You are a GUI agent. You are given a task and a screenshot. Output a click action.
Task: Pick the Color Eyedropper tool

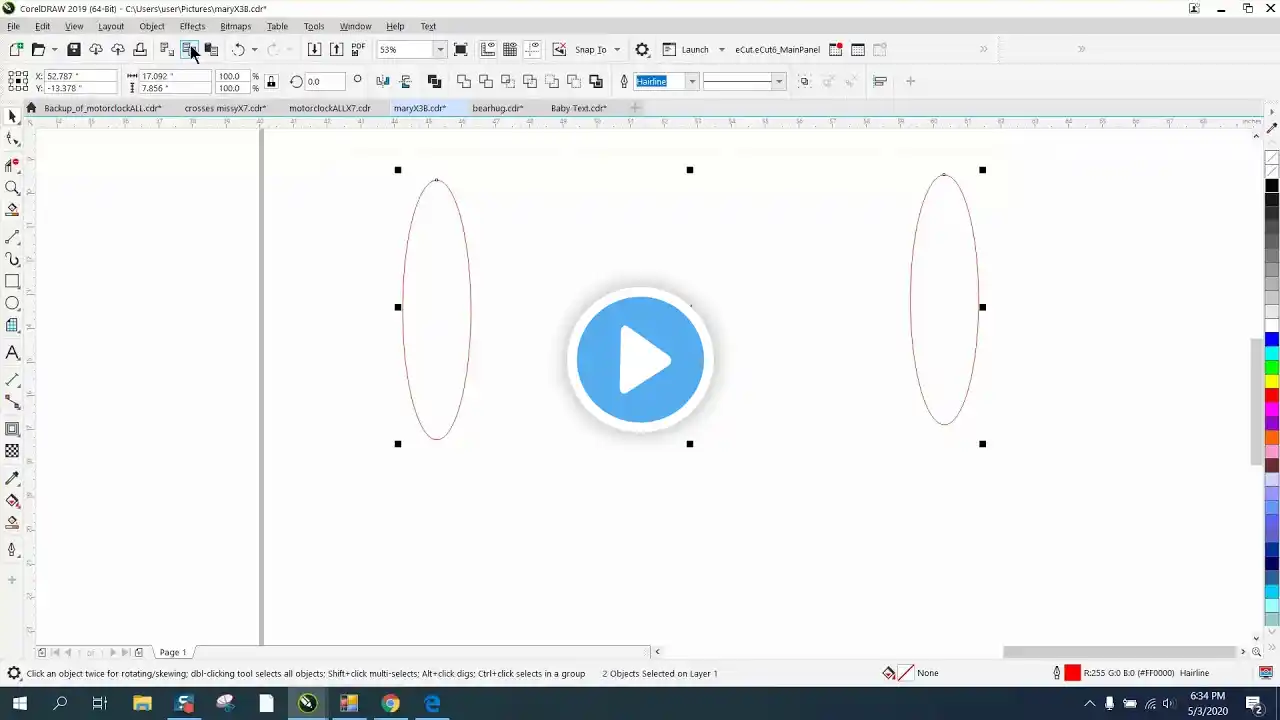click(x=12, y=478)
